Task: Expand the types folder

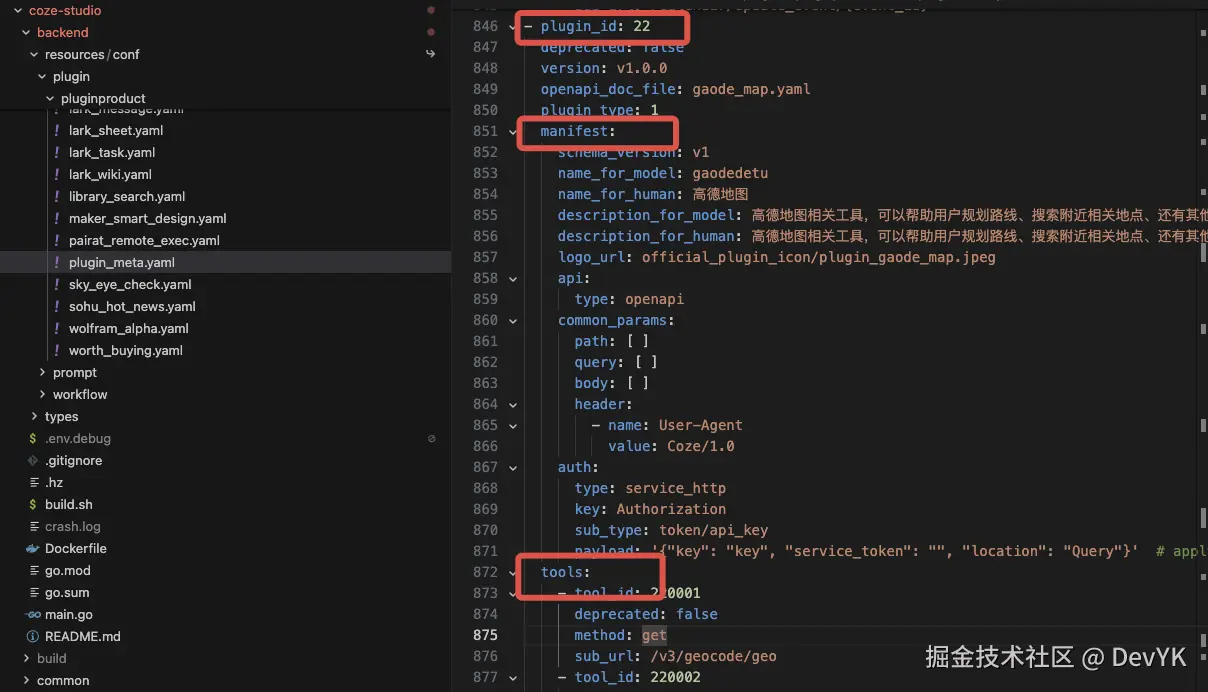Action: [x=34, y=417]
